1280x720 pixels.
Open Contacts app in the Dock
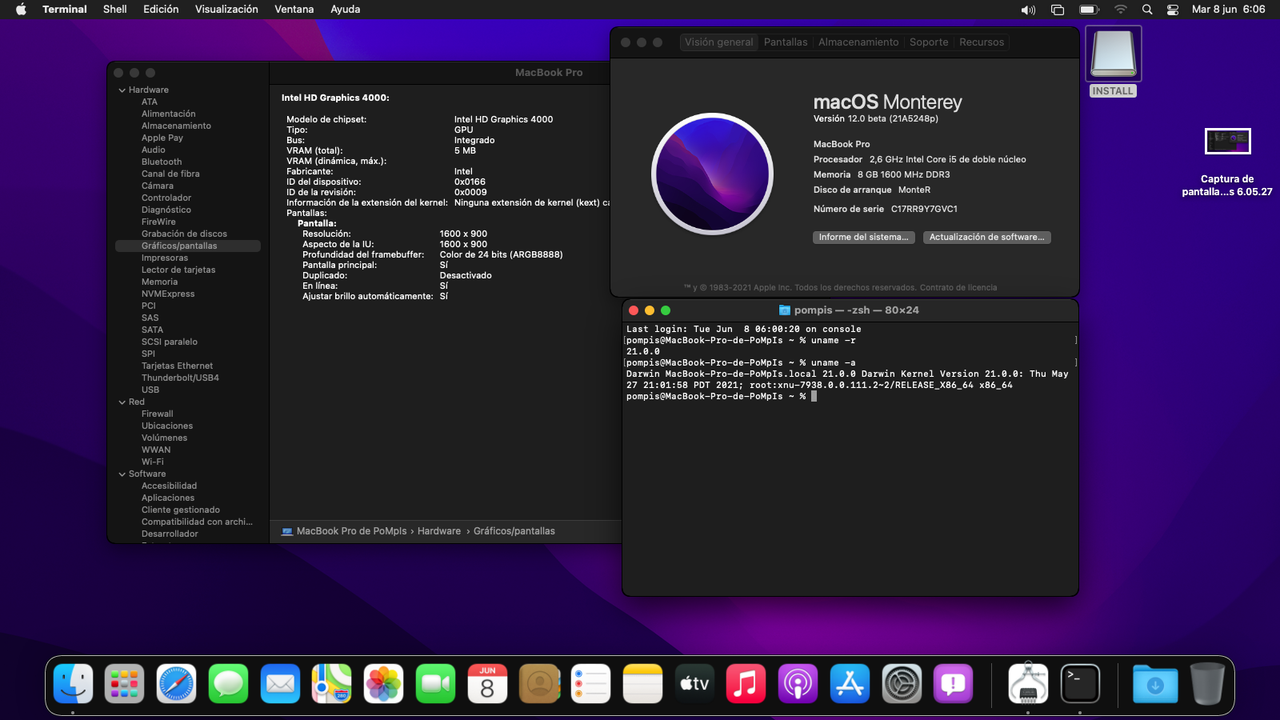click(539, 684)
